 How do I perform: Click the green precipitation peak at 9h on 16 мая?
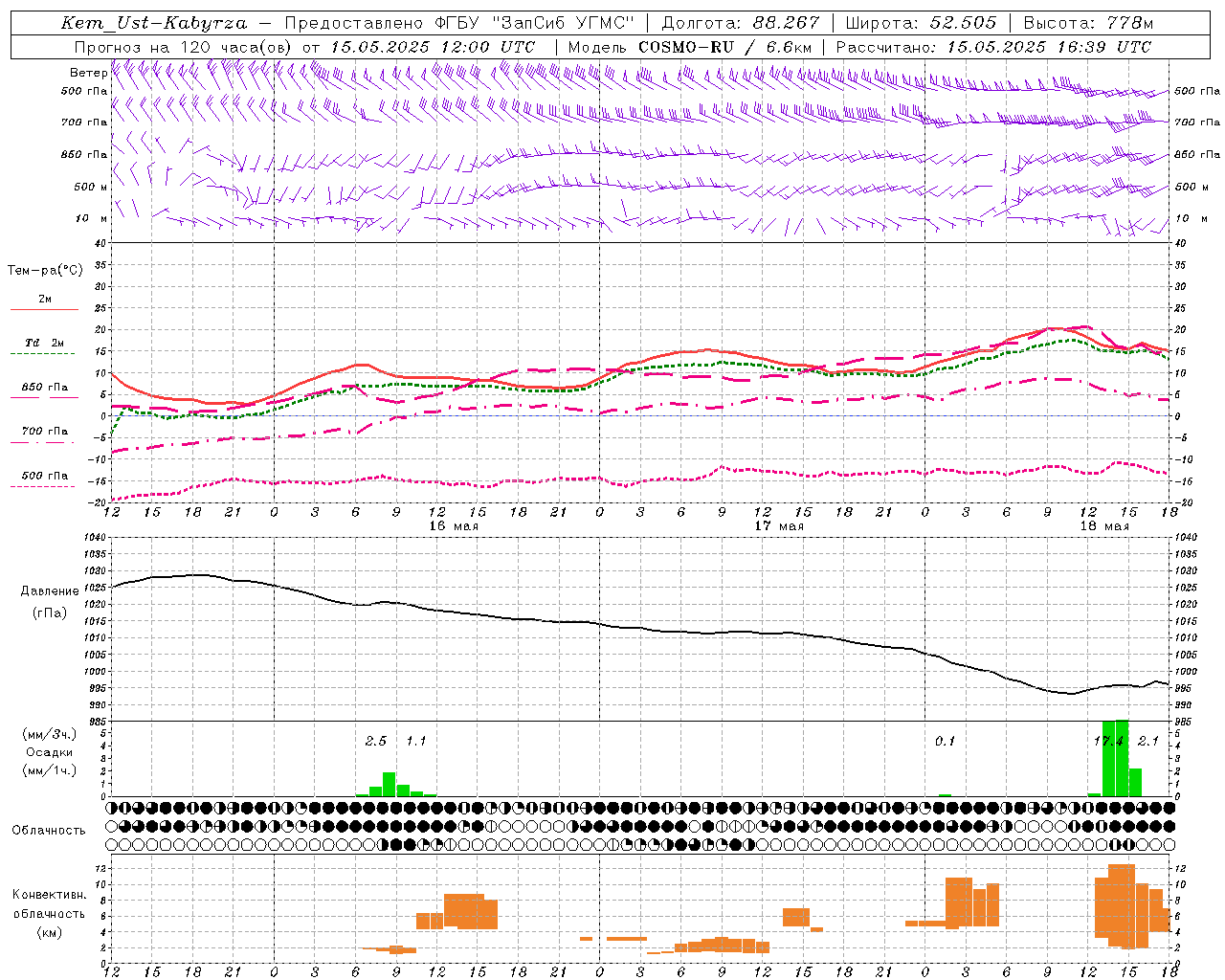[x=390, y=784]
